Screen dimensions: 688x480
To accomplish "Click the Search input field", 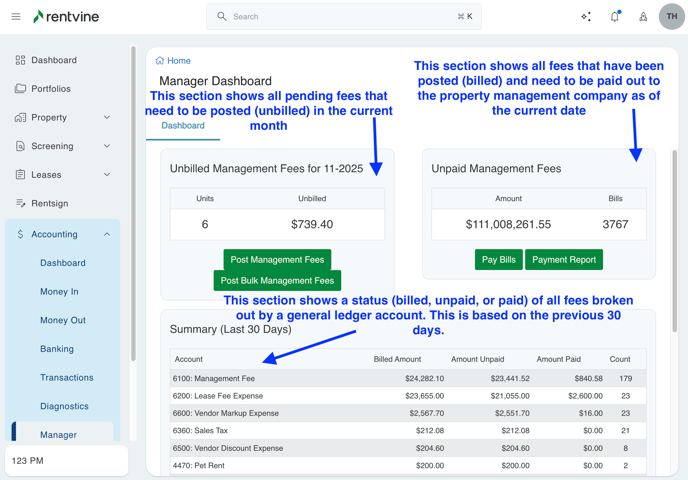I will point(345,17).
